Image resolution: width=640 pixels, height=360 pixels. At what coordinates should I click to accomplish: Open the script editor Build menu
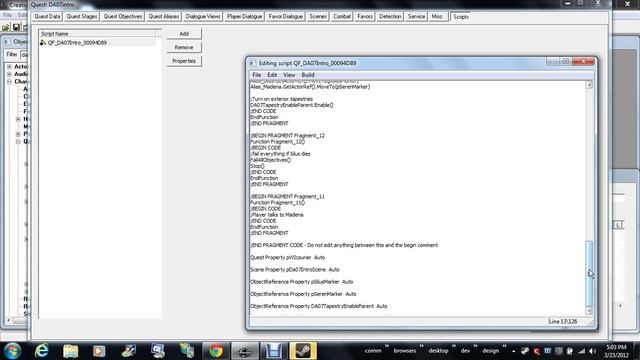pos(308,75)
